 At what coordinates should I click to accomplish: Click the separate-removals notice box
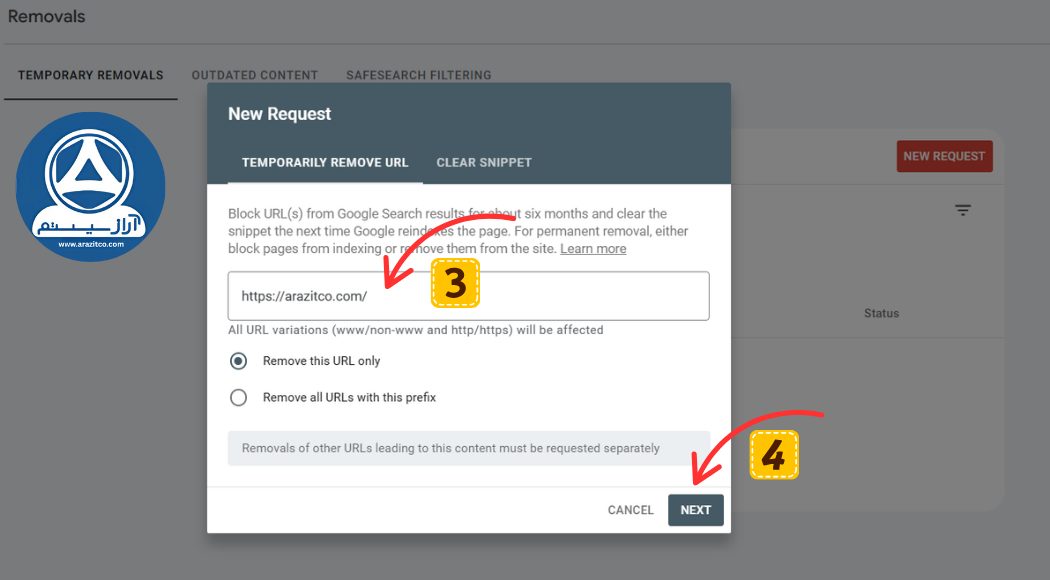468,448
